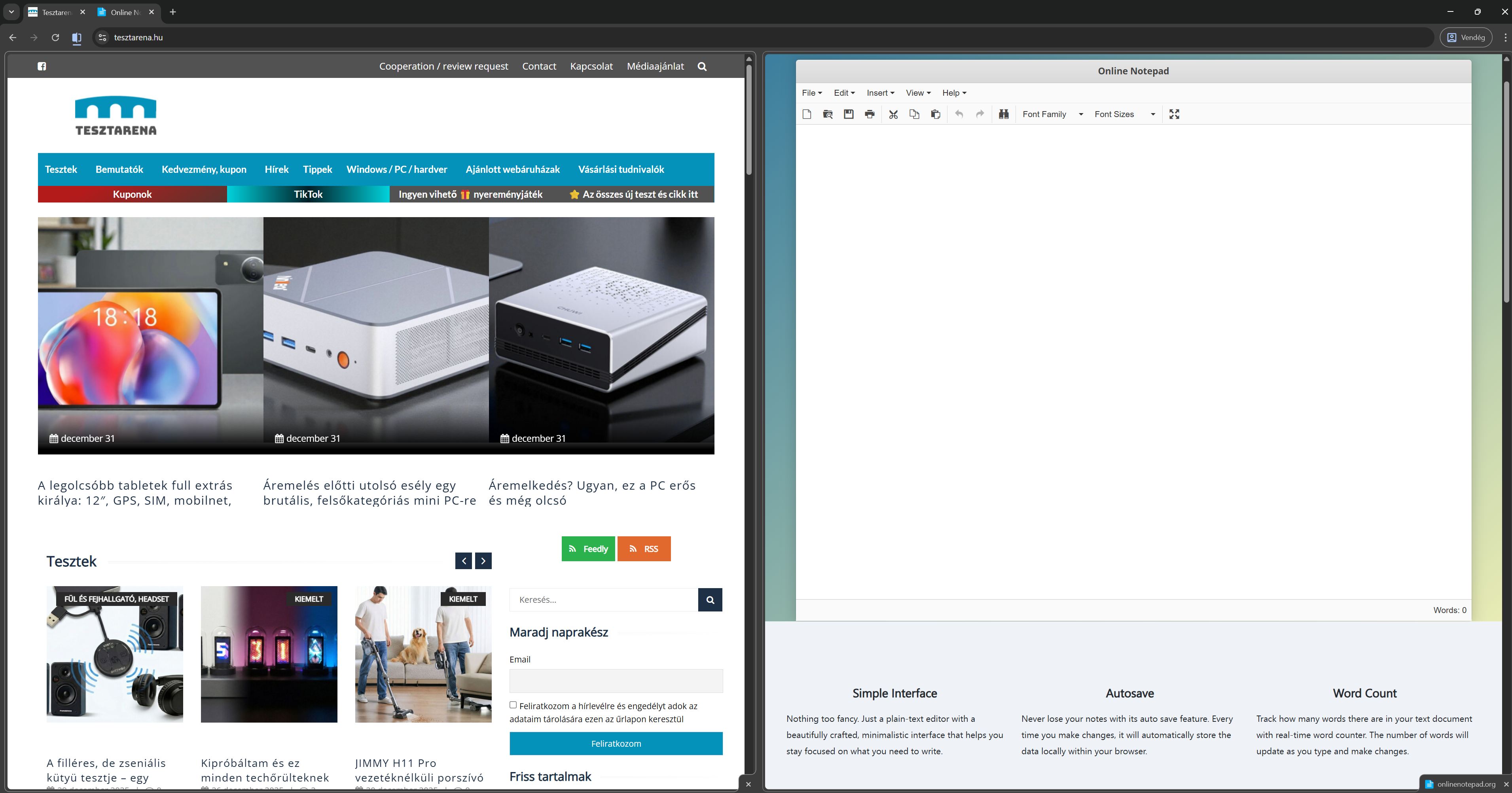Click the site search magnifier in top bar
Viewport: 1512px width, 793px height.
pos(702,66)
